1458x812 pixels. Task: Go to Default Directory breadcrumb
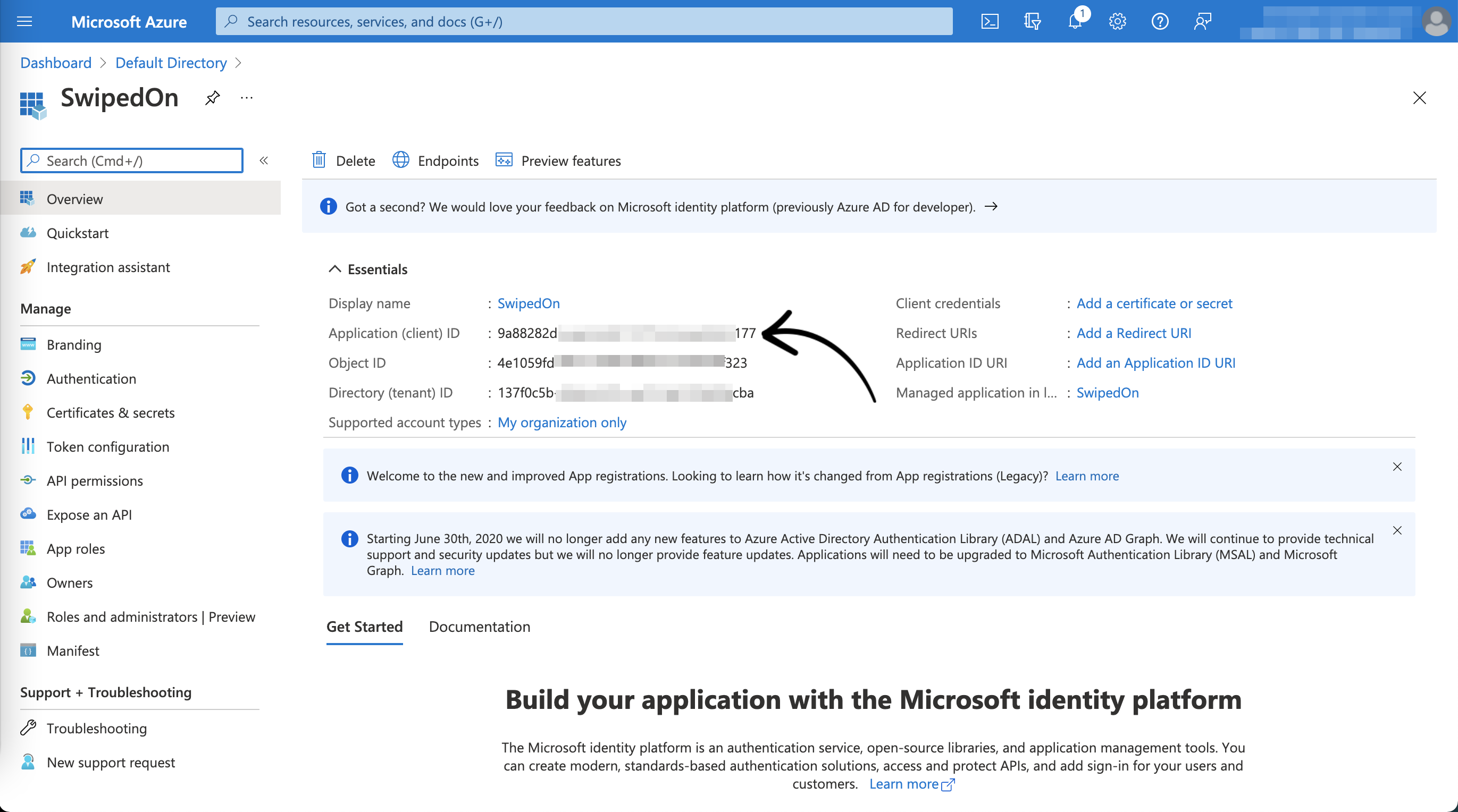171,62
